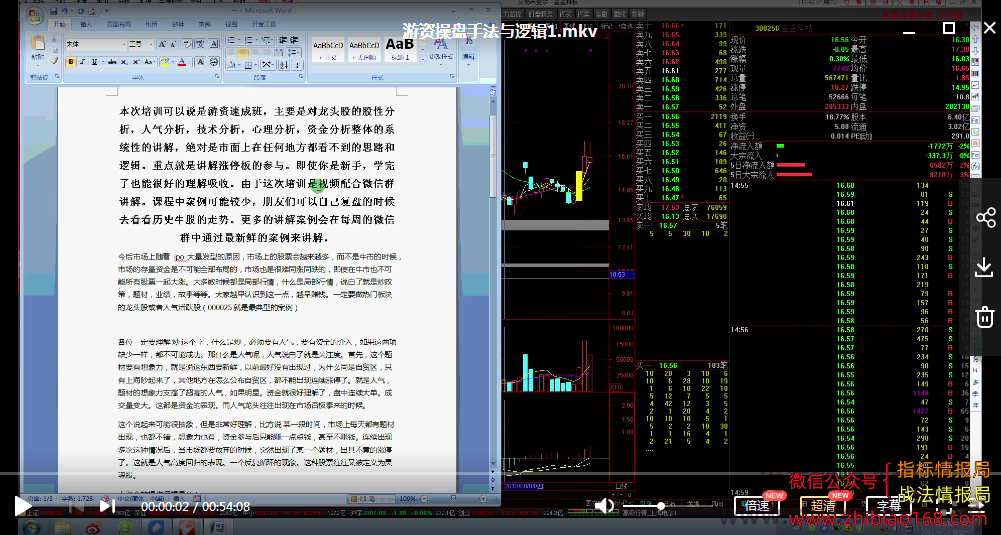Toggle Bold formatting

(71, 62)
